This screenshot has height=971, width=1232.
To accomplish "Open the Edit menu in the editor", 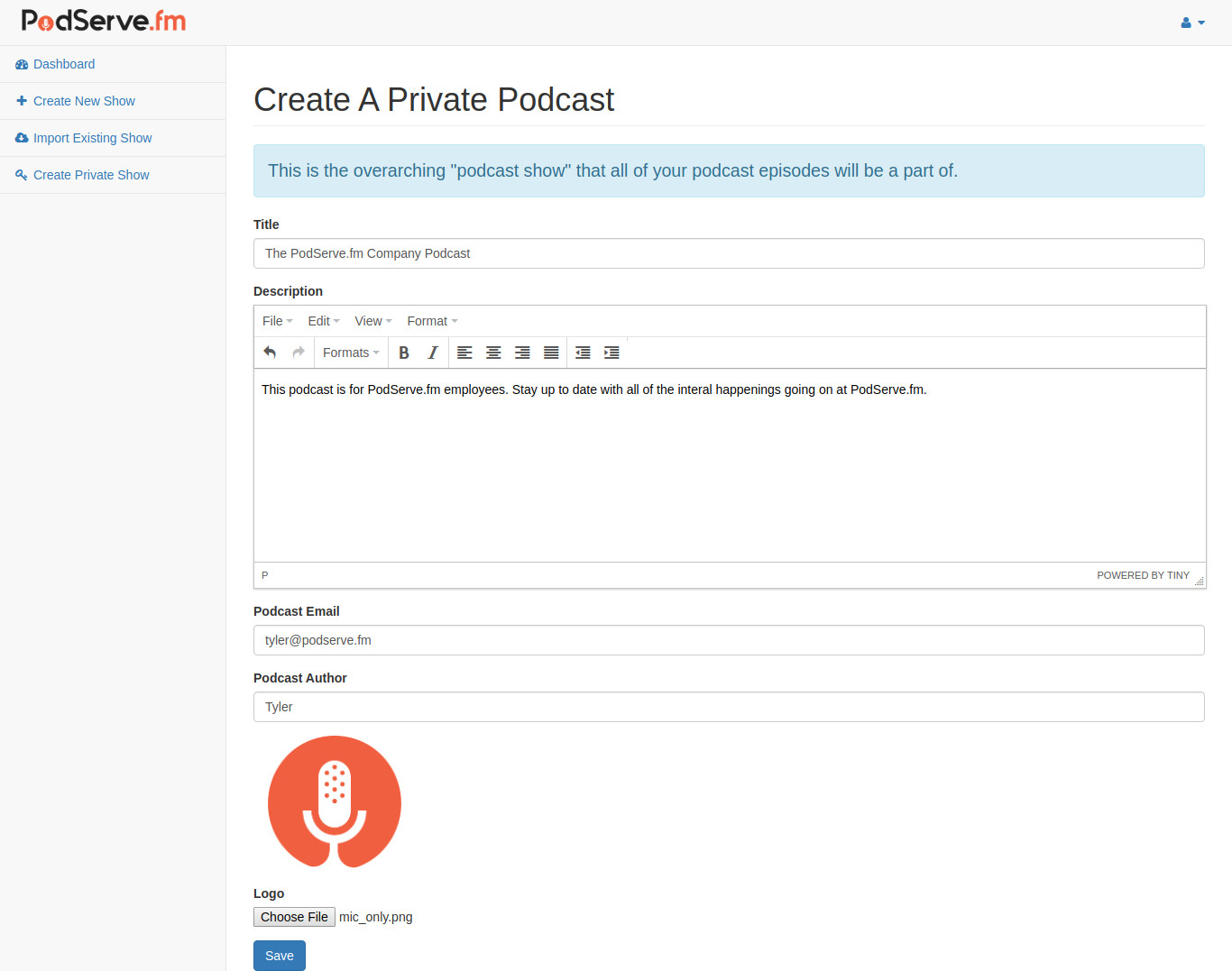I will (324, 321).
